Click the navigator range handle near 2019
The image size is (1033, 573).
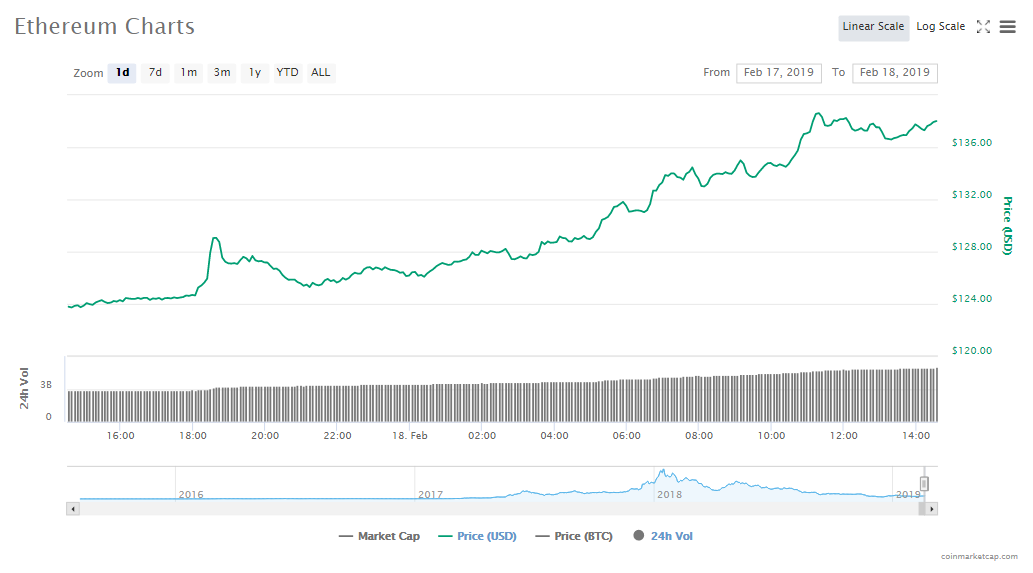tap(925, 484)
